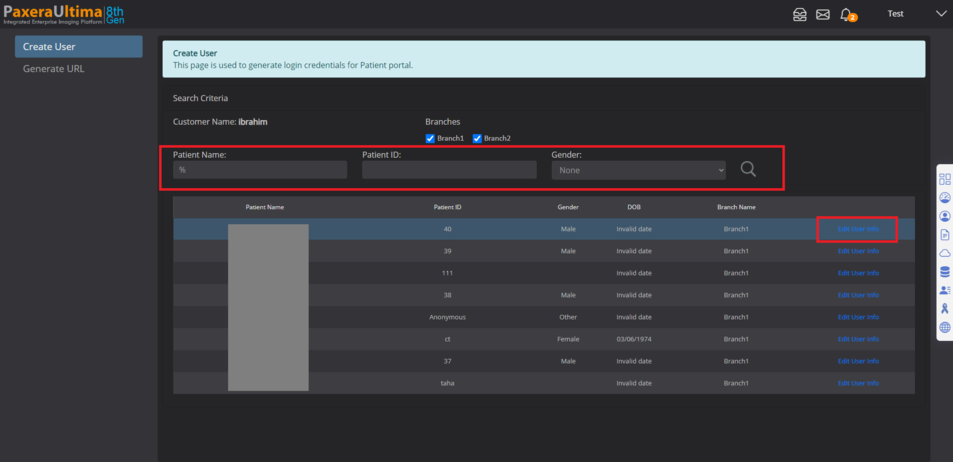This screenshot has width=953, height=462.
Task: Open the globe icon in right sidebar
Action: pyautogui.click(x=945, y=327)
